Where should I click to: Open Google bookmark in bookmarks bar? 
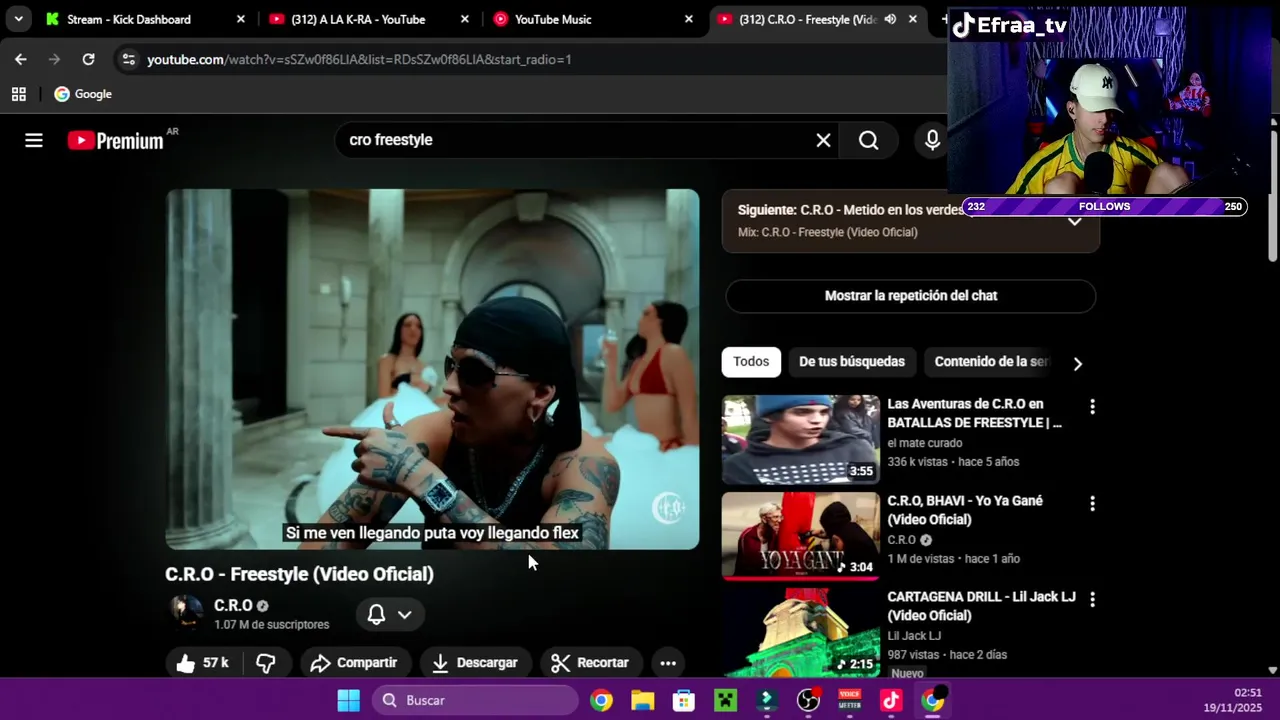coord(83,94)
